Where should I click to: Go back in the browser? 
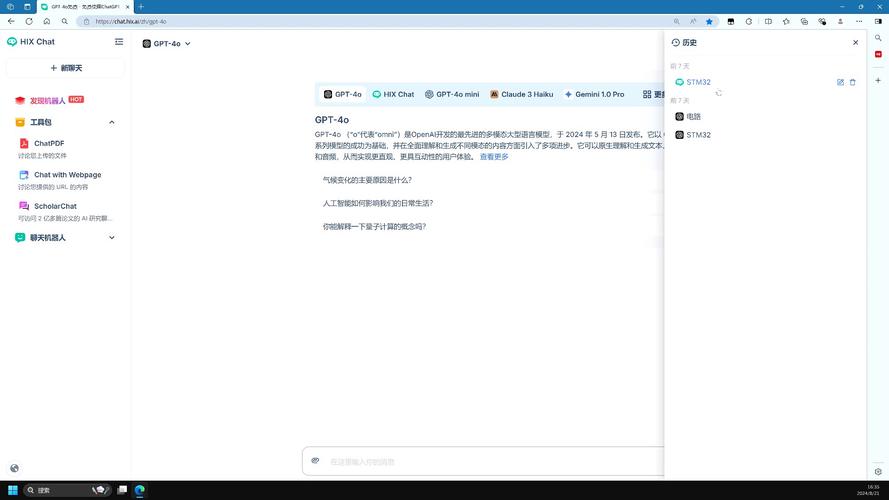(x=11, y=22)
